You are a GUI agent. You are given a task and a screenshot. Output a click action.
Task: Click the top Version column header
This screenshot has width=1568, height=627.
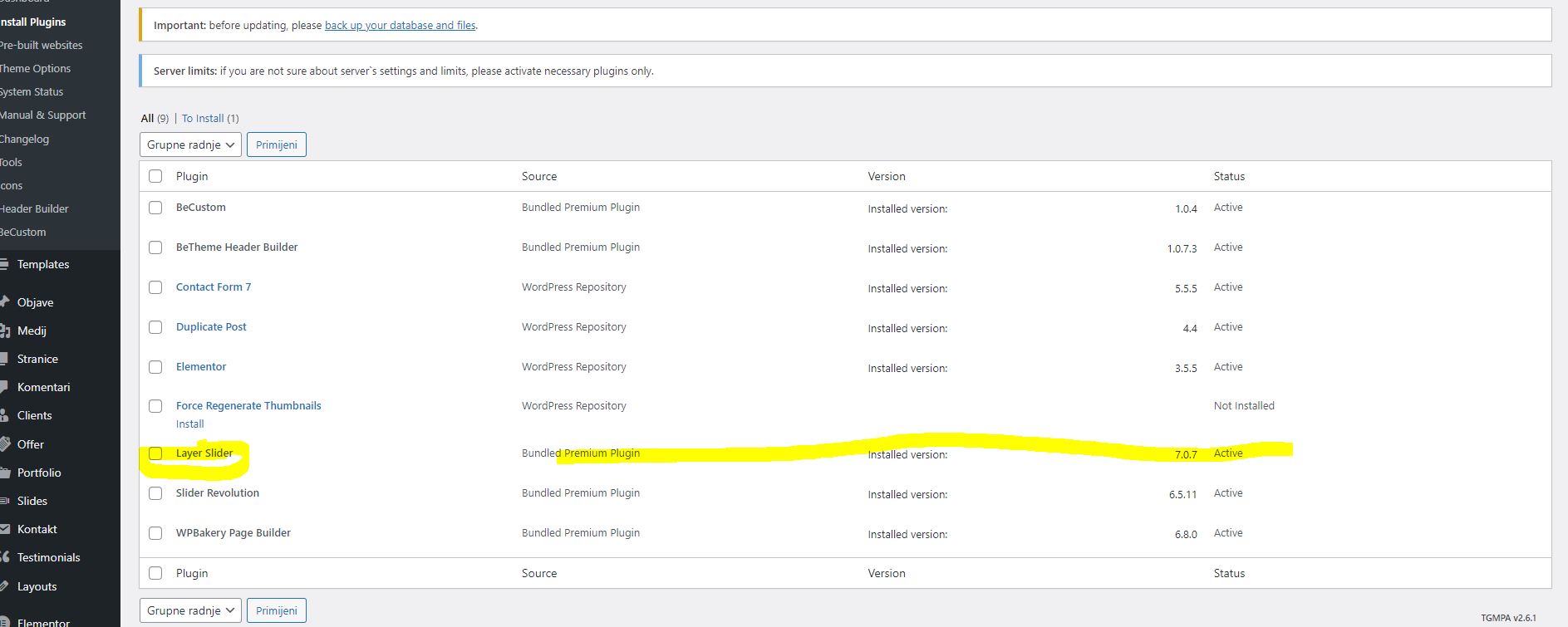pyautogui.click(x=887, y=176)
